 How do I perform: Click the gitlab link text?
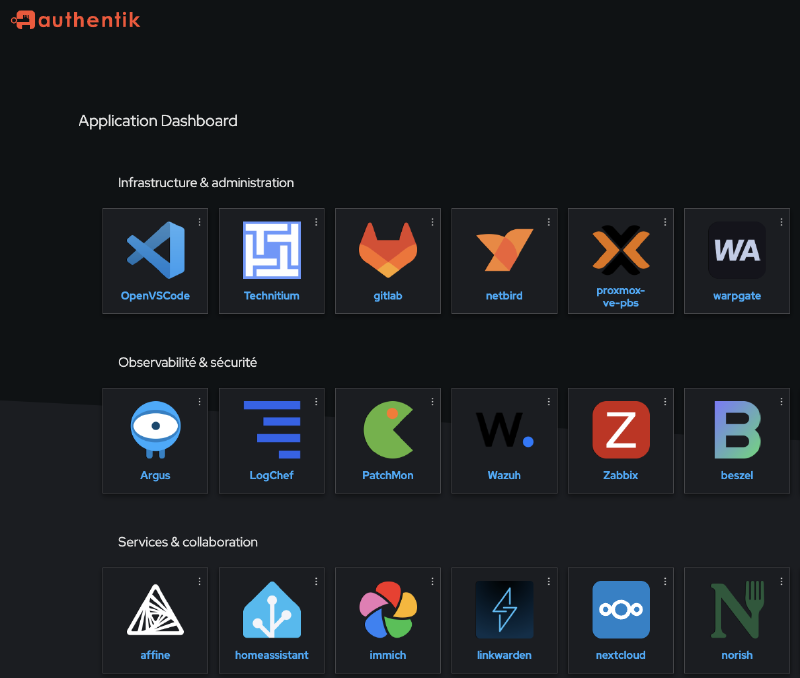point(388,296)
